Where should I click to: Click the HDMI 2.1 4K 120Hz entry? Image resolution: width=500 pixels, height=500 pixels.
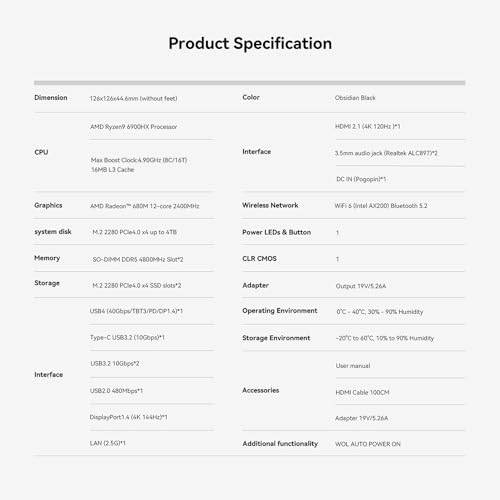point(367,126)
